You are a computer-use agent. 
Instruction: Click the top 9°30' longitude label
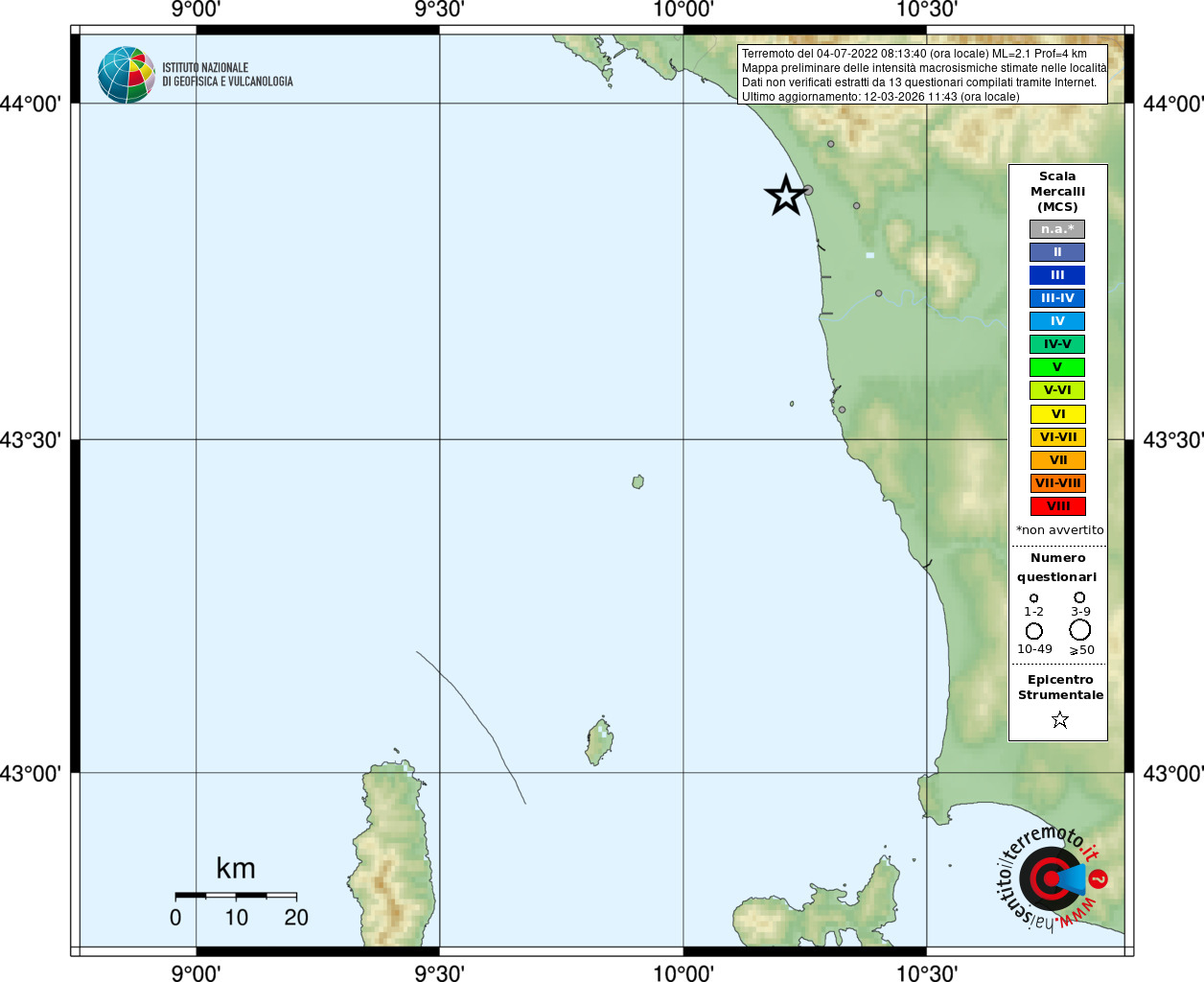(x=439, y=10)
